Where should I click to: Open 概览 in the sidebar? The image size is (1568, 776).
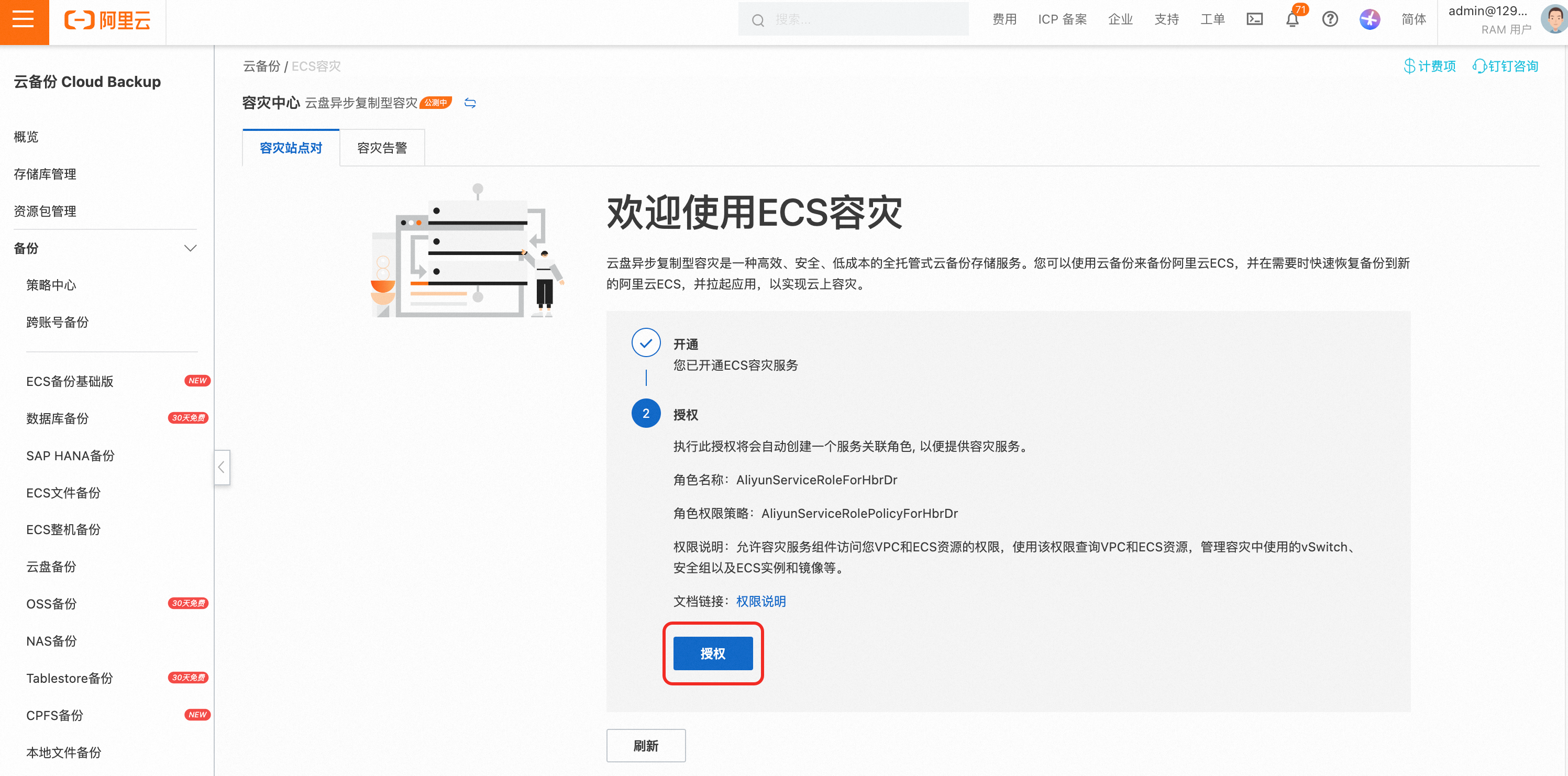[26, 137]
